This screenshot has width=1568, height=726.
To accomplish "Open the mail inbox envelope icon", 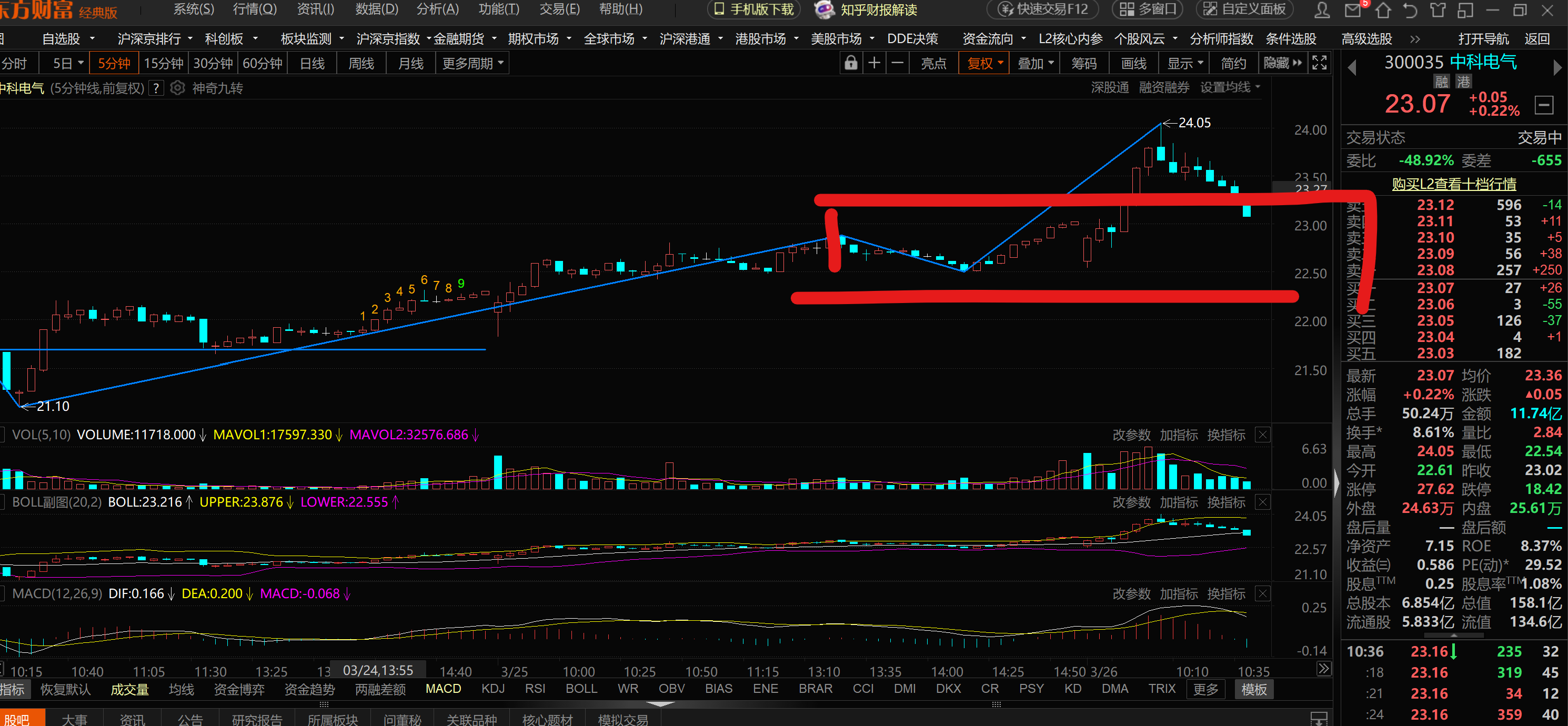I will 1352,10.
